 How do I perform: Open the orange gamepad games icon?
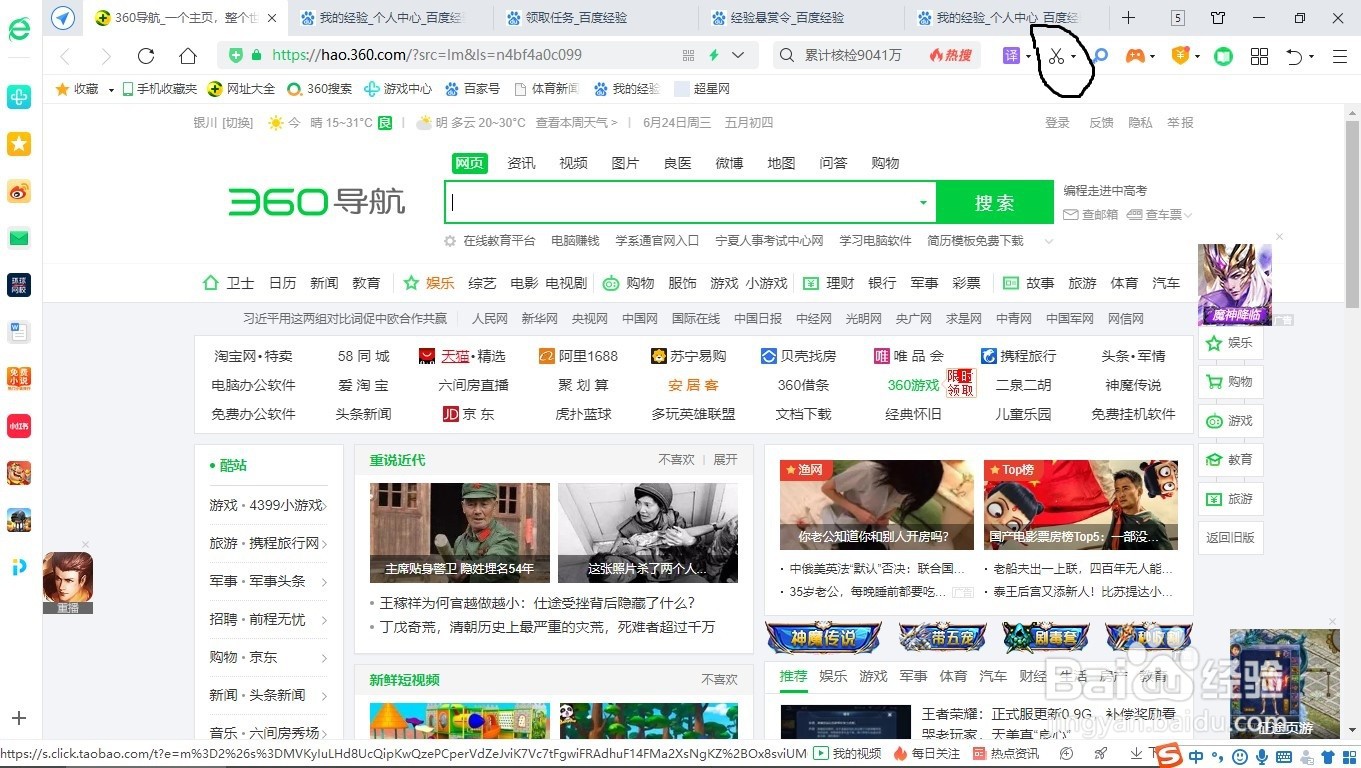coord(1135,56)
